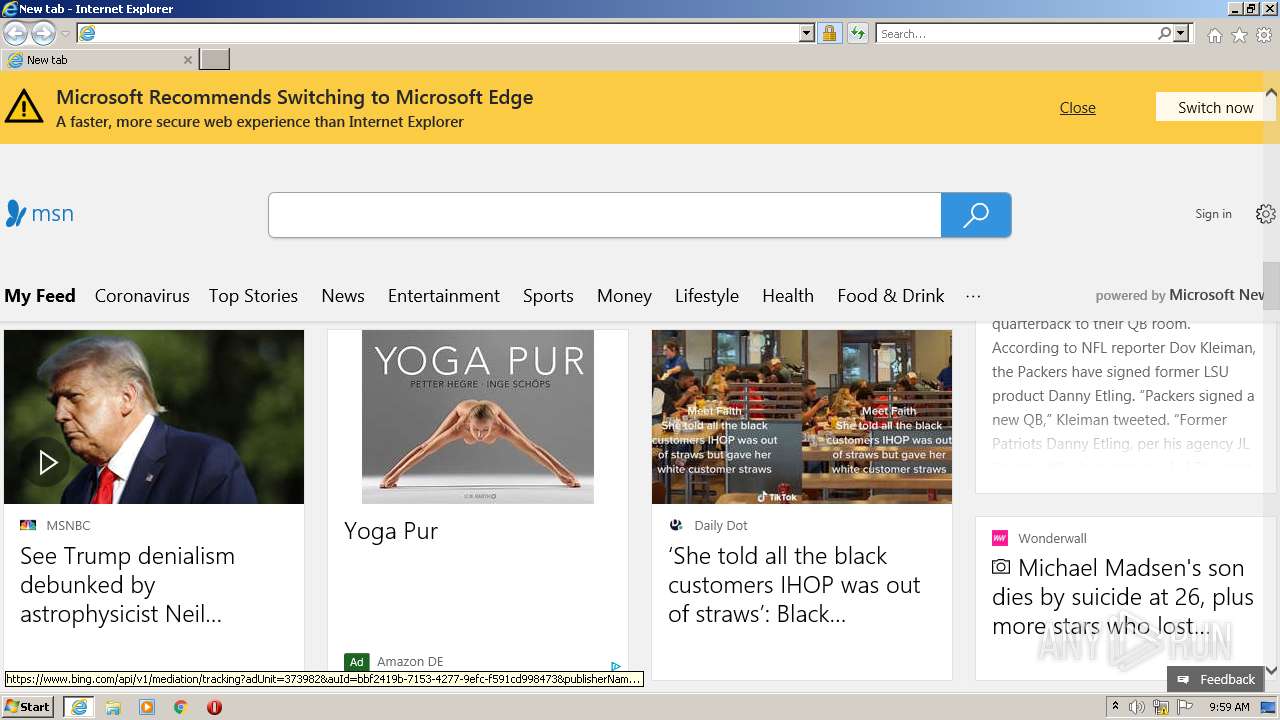Go to the Health section
The height and width of the screenshot is (720, 1280).
(788, 296)
